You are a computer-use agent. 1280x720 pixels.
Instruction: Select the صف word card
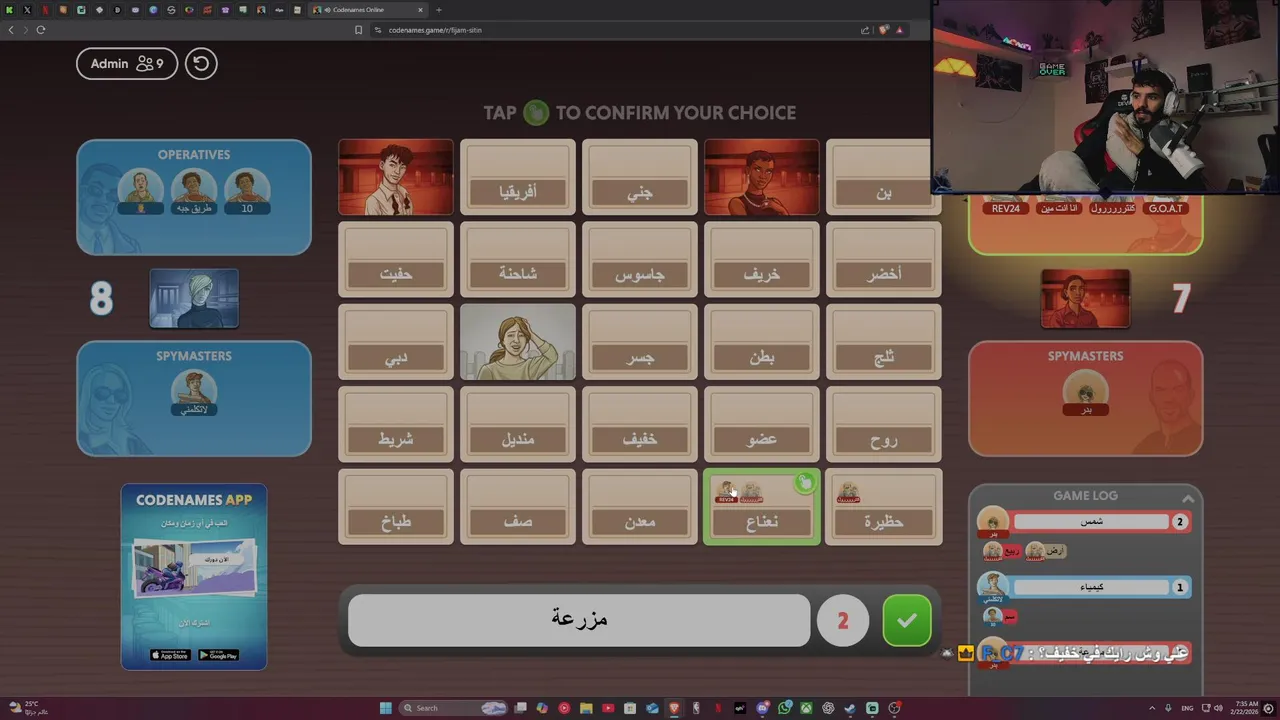pos(518,508)
